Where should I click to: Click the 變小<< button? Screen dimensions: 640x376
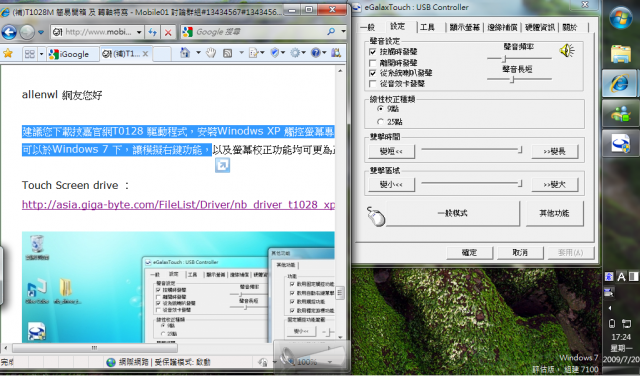coord(391,185)
